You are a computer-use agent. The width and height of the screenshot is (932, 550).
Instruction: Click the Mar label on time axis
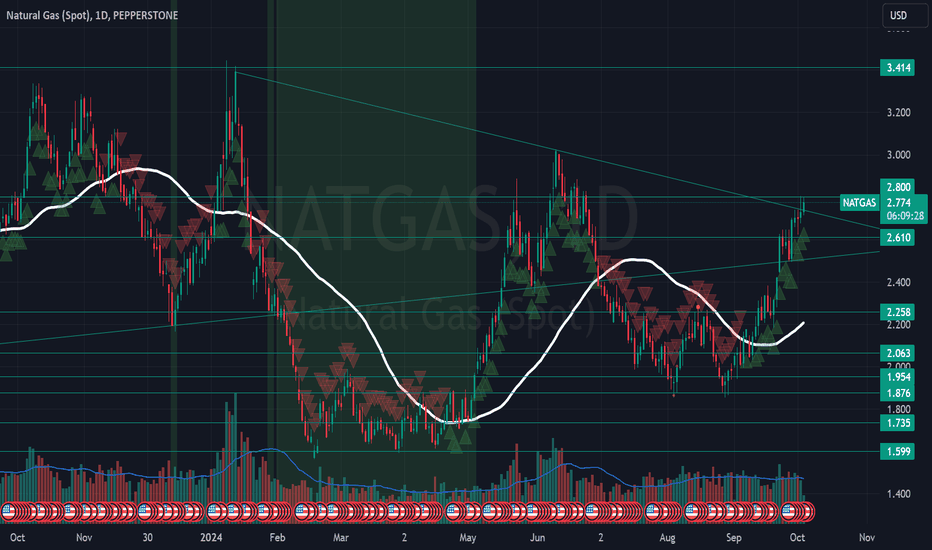[x=341, y=538]
